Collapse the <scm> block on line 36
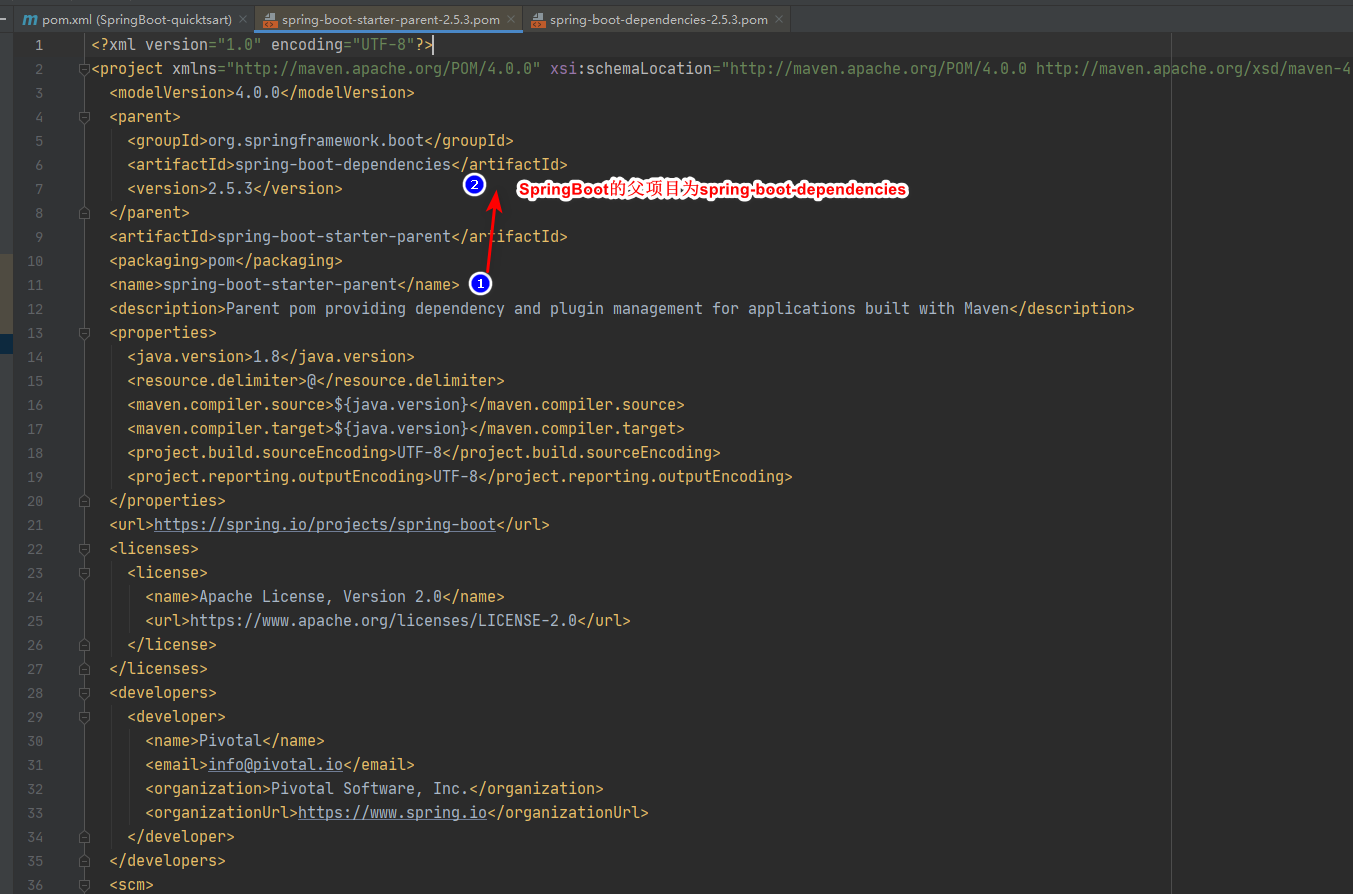 click(83, 885)
